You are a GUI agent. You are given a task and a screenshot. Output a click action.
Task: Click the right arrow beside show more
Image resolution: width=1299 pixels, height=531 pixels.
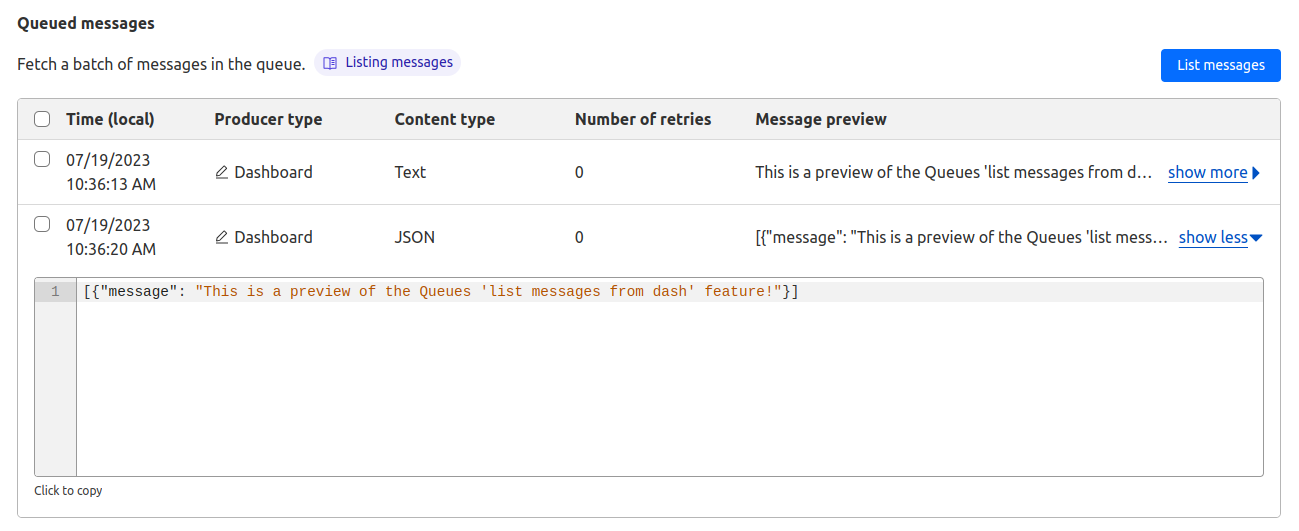pos(1256,173)
